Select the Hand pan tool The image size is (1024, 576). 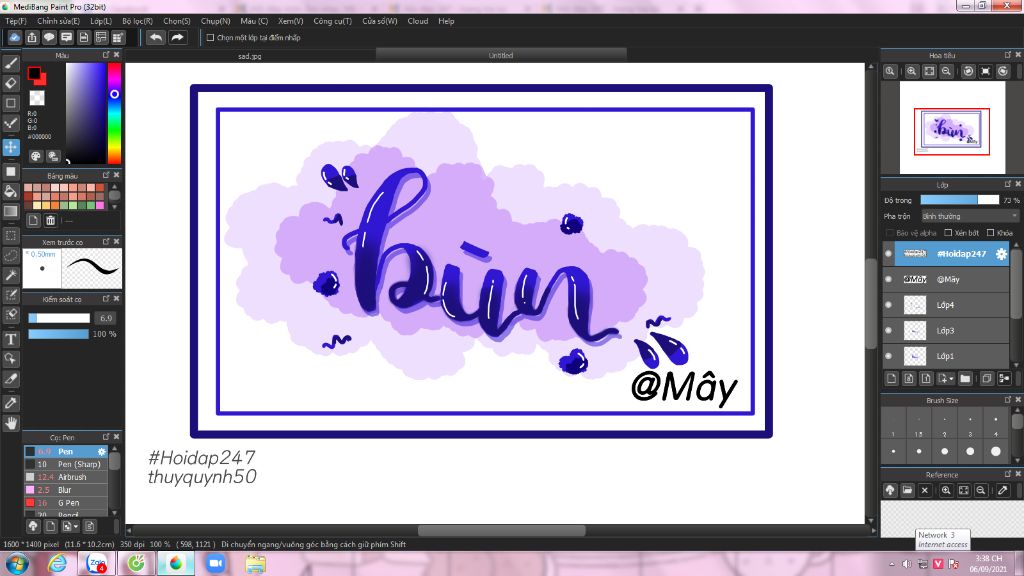(10, 423)
